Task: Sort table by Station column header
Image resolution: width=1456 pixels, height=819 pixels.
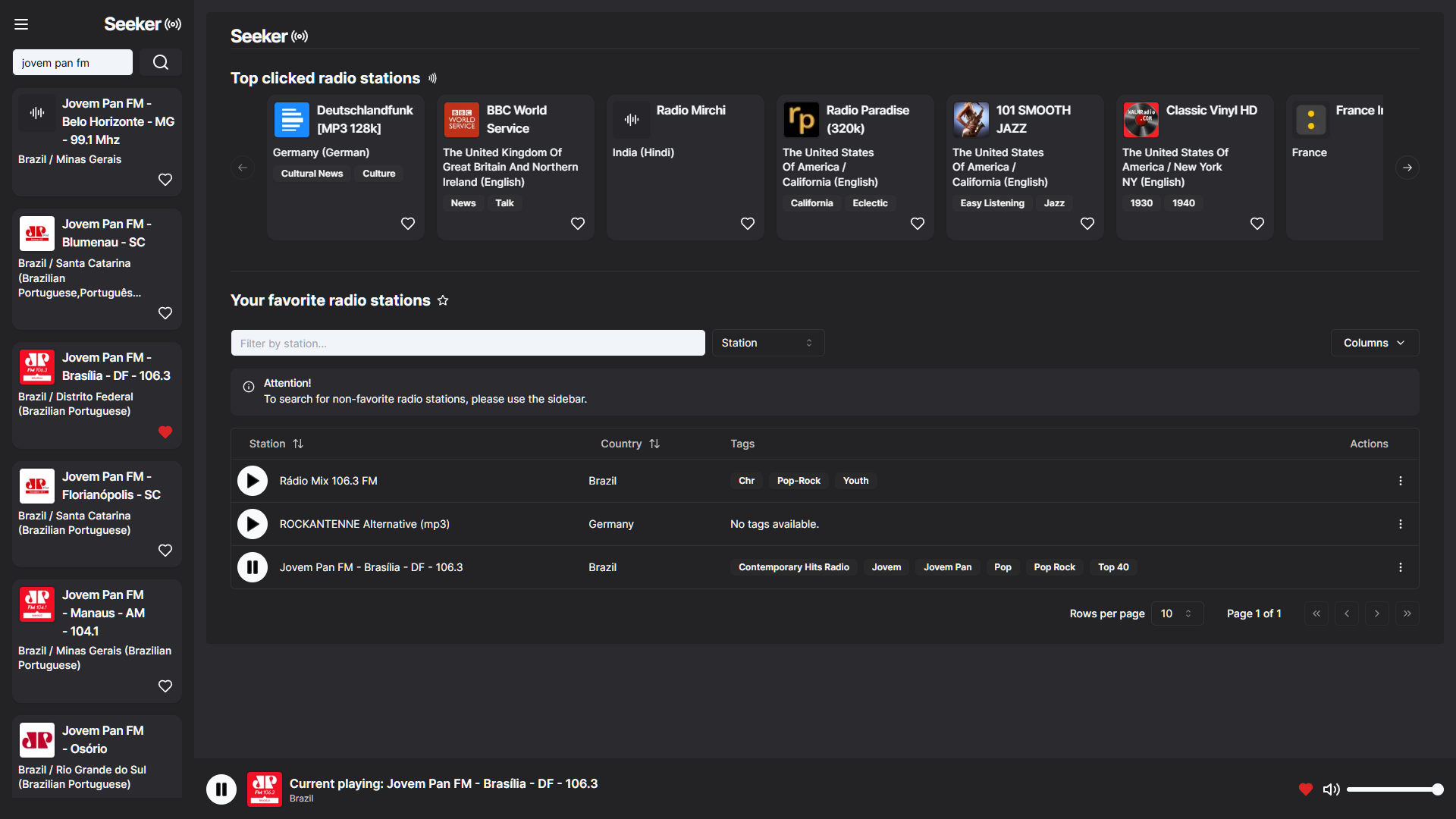Action: (276, 444)
